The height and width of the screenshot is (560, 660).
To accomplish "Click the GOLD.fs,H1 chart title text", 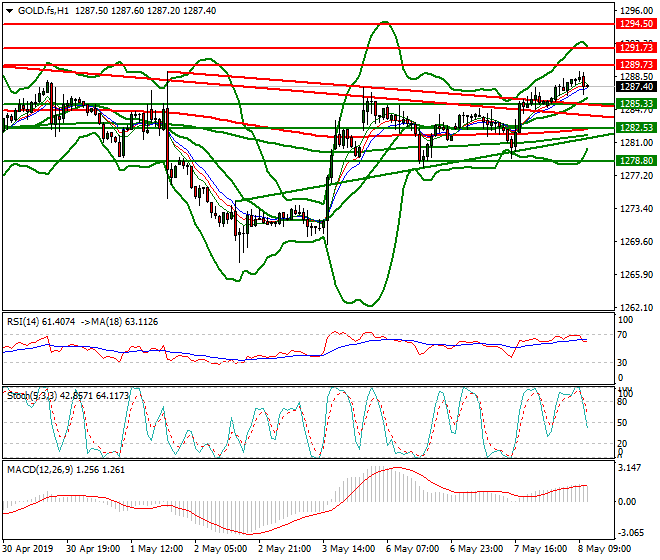I will [x=43, y=11].
